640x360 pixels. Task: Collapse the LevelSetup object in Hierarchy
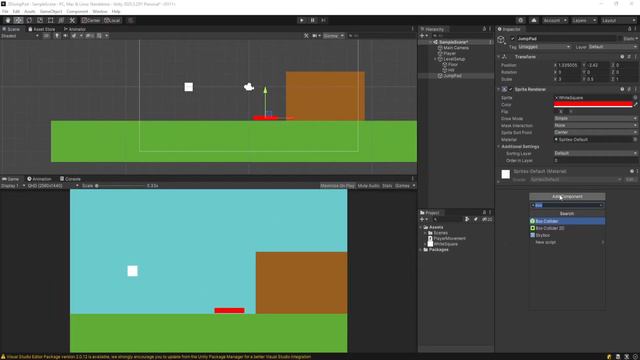(435, 59)
